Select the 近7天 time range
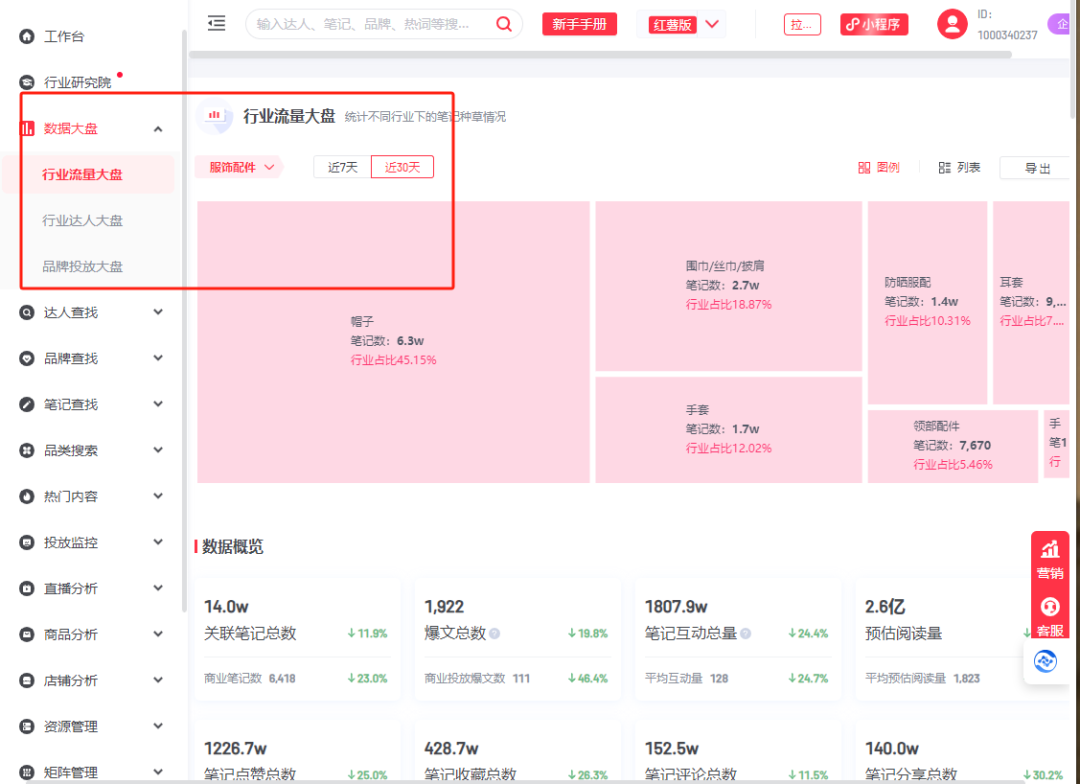Image resolution: width=1080 pixels, height=784 pixels. (342, 167)
